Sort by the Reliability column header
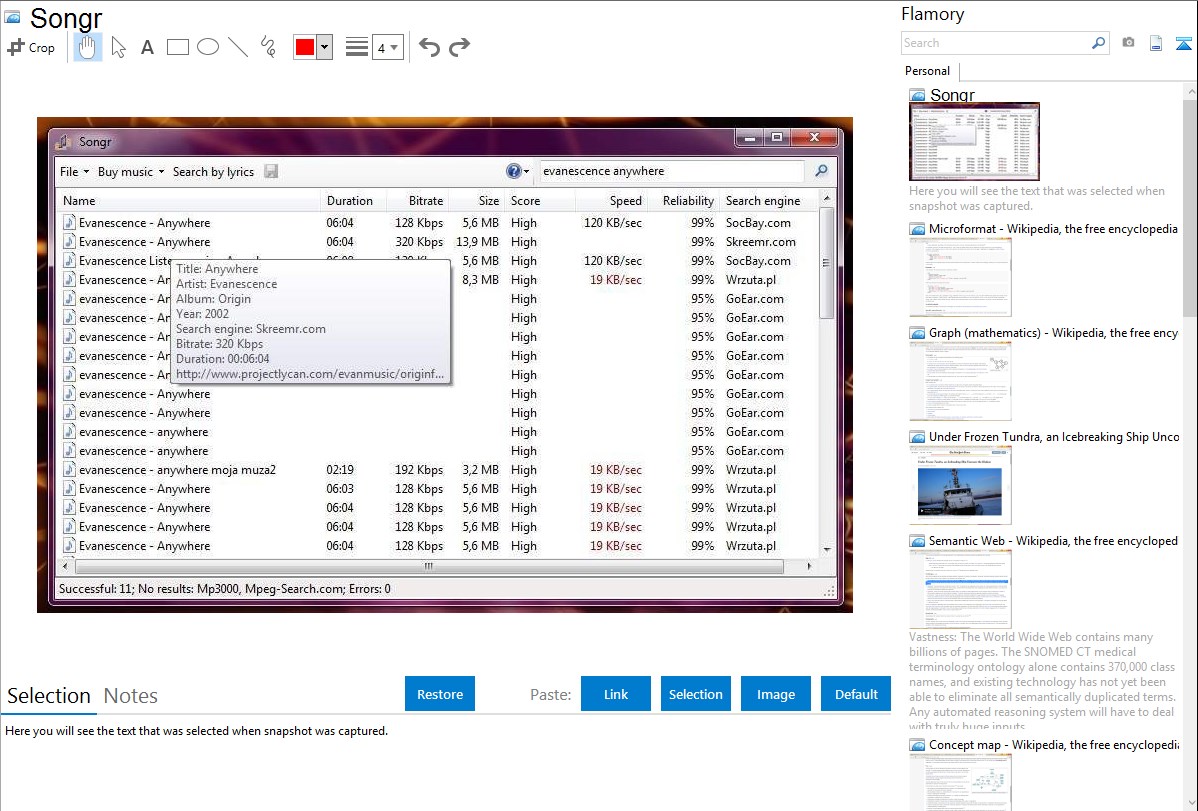Screen dimensions: 1198x811 [682, 200]
